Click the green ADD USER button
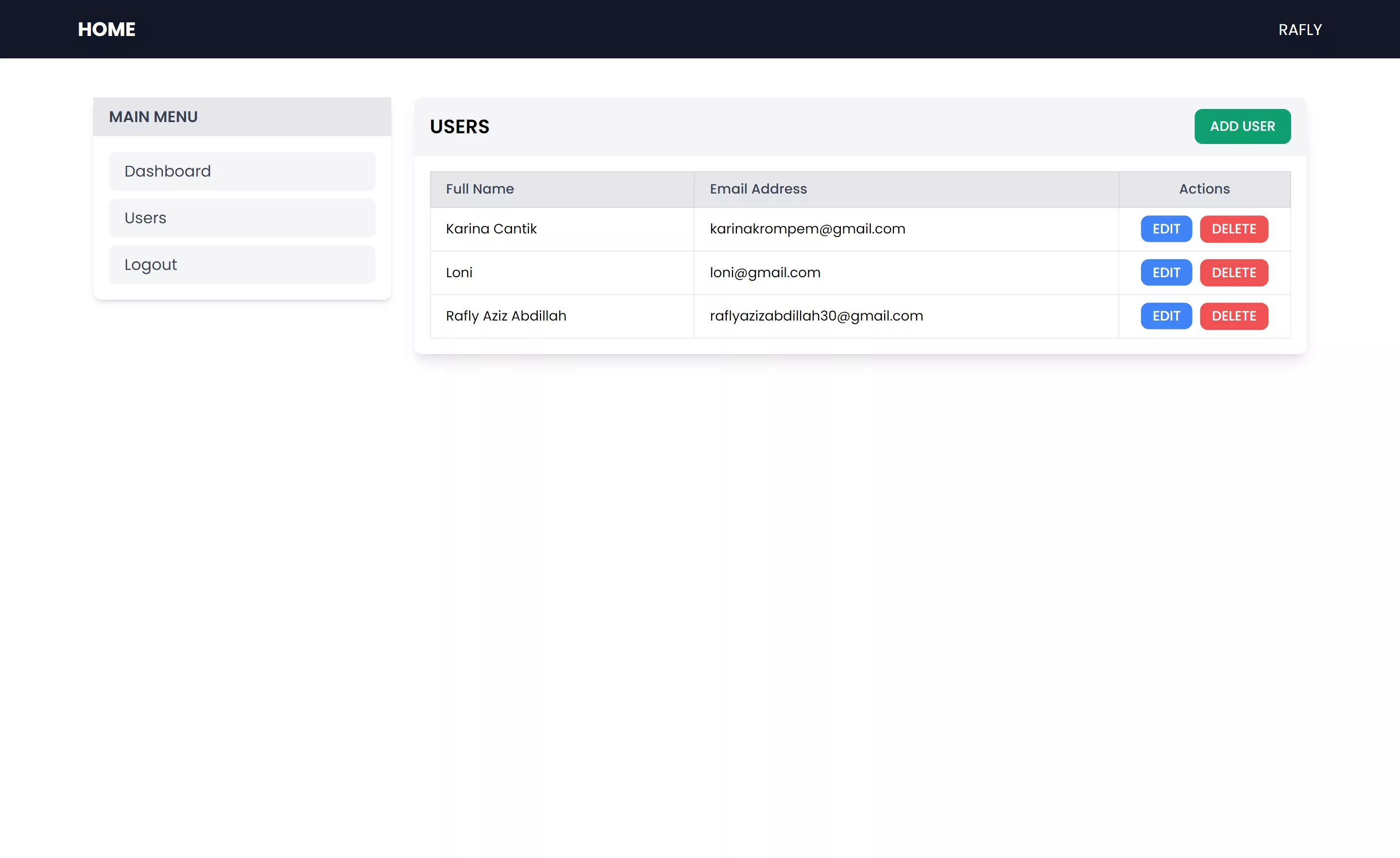The height and width of the screenshot is (858, 1400). [1242, 126]
